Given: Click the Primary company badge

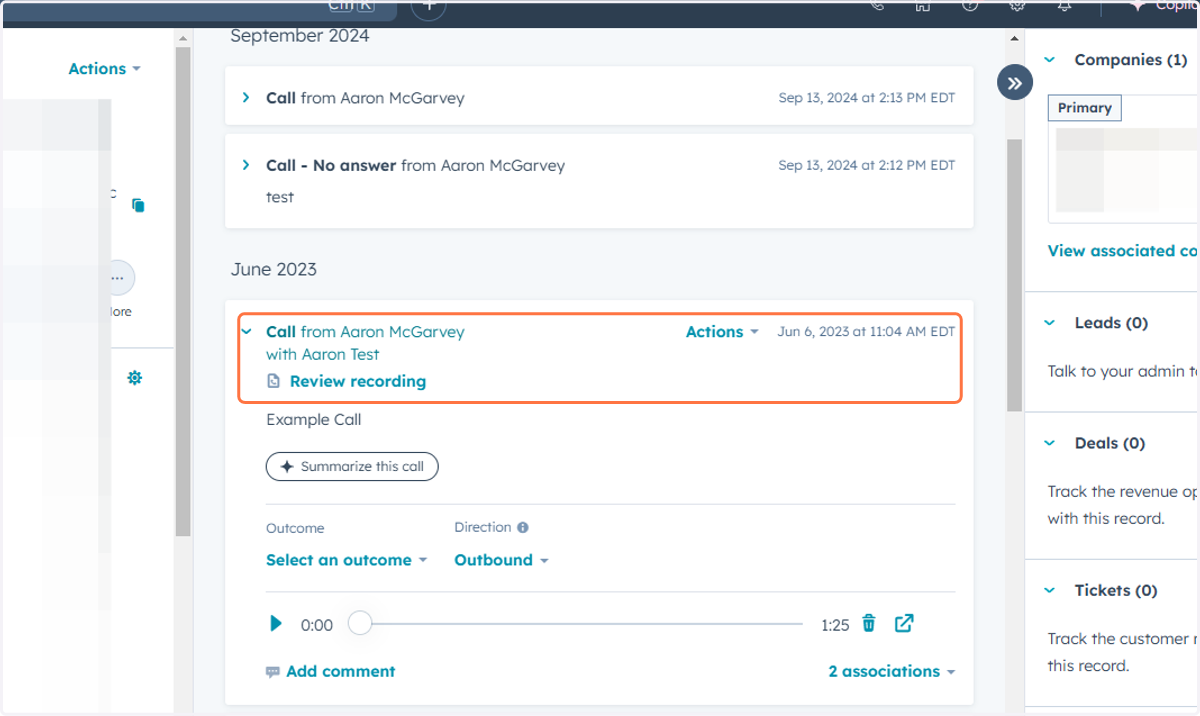Looking at the screenshot, I should point(1085,108).
